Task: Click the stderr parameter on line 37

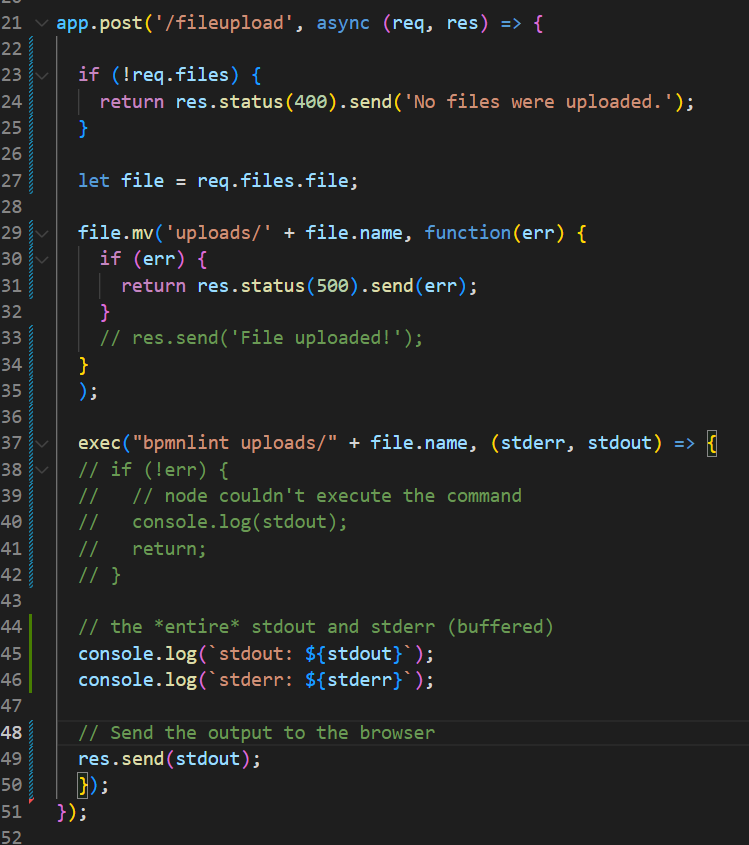Action: 532,443
